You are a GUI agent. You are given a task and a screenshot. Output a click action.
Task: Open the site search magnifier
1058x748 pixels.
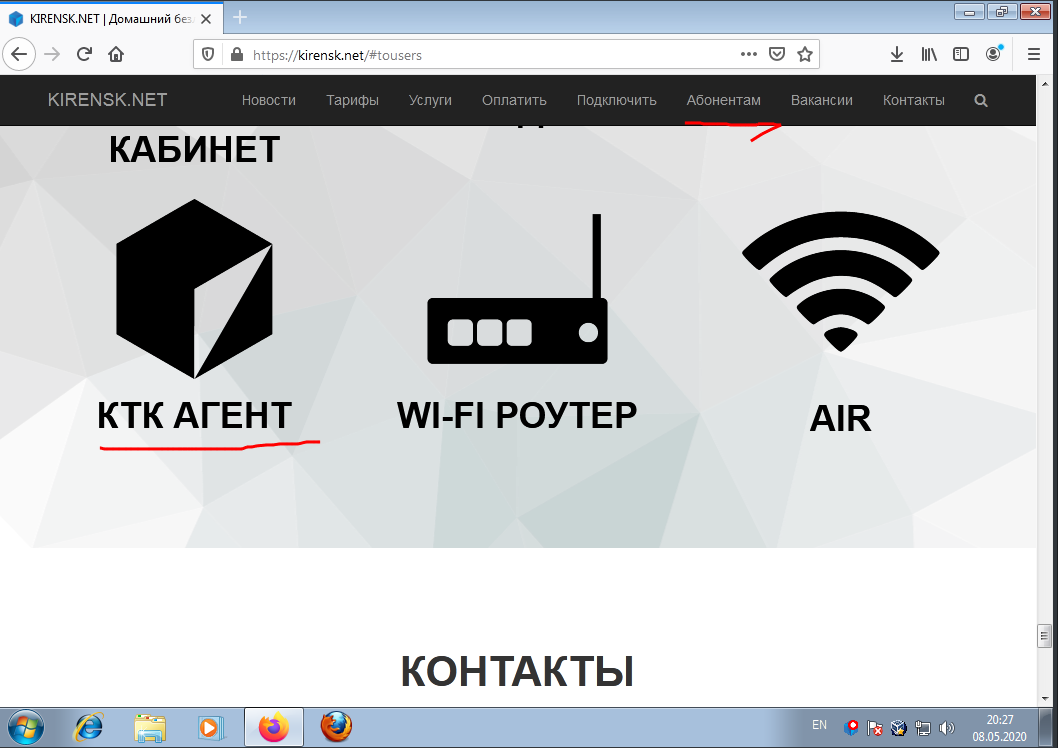click(x=981, y=100)
